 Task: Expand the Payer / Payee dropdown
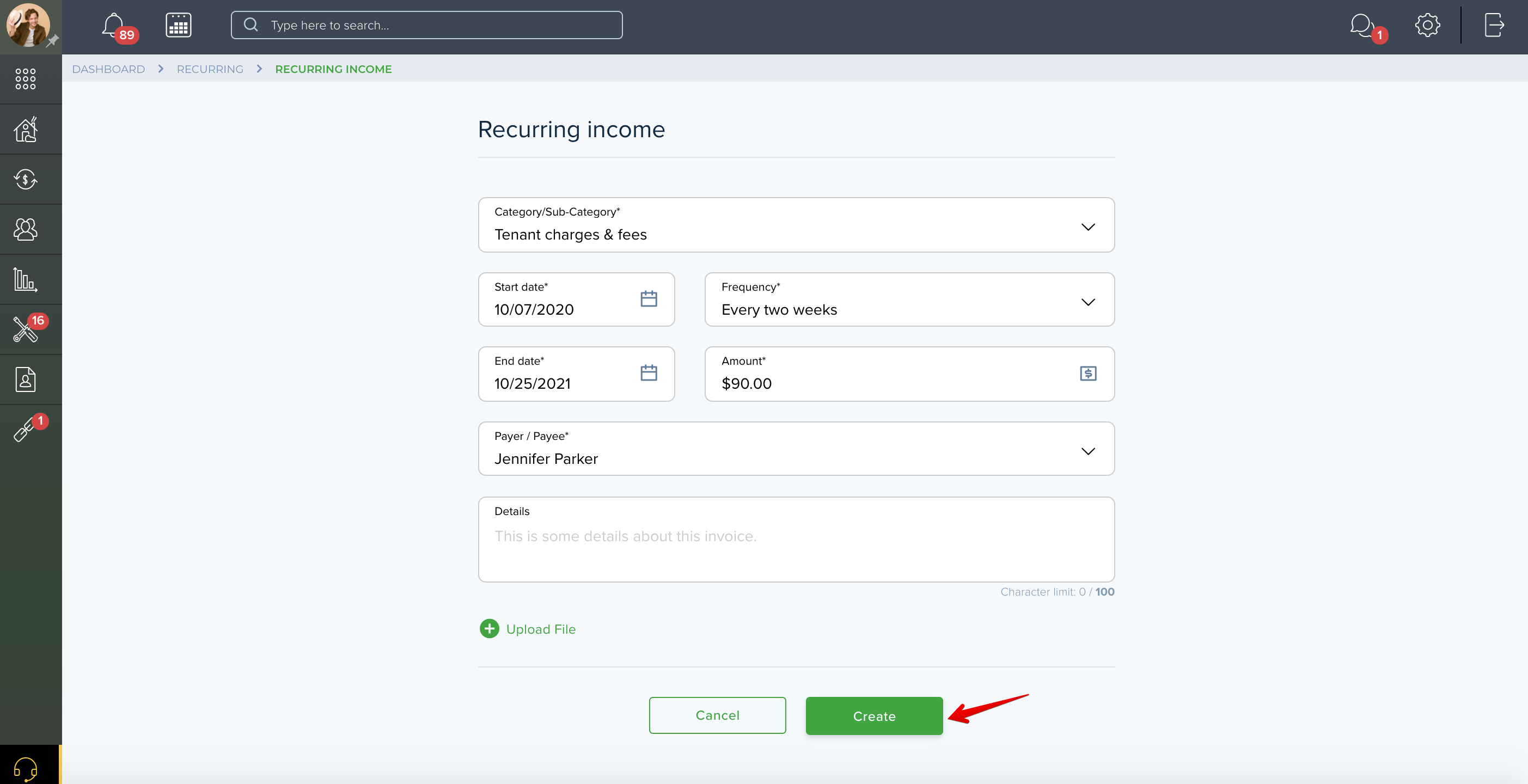[x=796, y=448]
